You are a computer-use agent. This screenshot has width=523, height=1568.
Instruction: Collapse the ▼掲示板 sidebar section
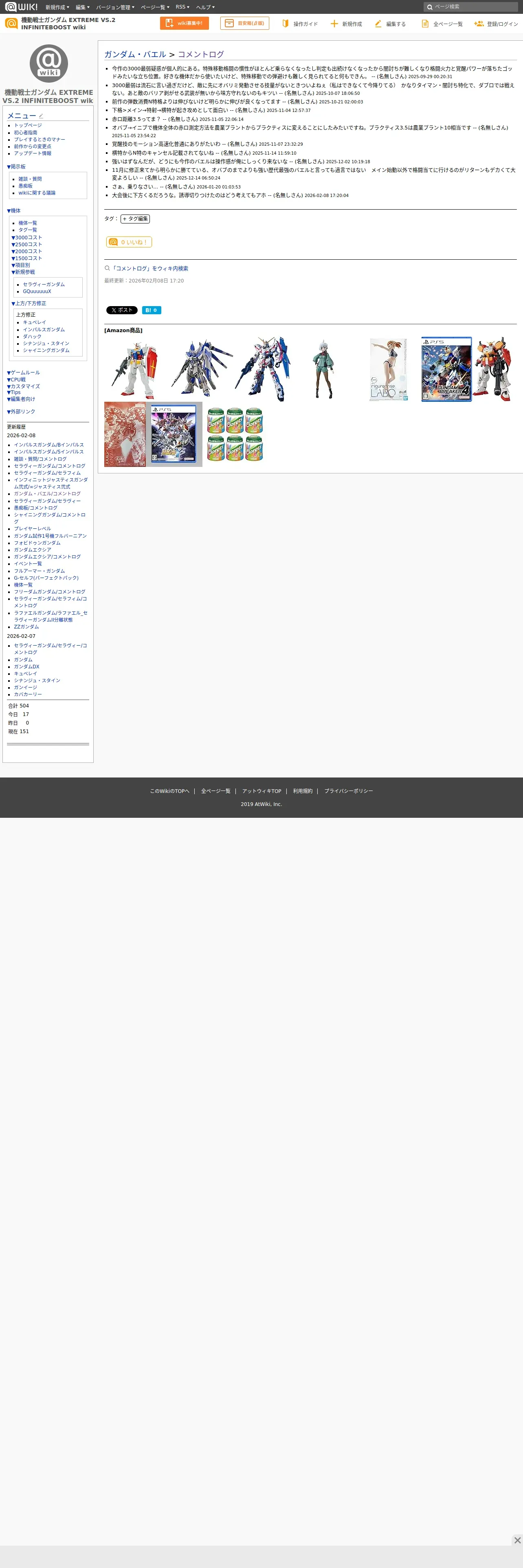pyautogui.click(x=16, y=166)
